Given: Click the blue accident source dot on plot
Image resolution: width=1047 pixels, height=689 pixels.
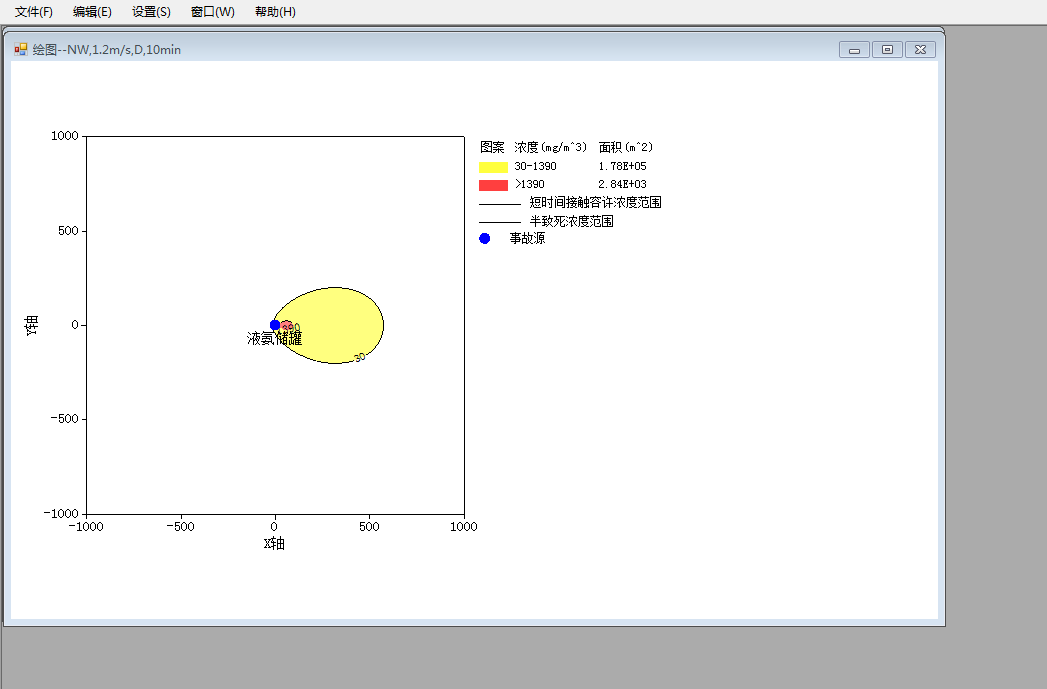Looking at the screenshot, I should point(274,325).
